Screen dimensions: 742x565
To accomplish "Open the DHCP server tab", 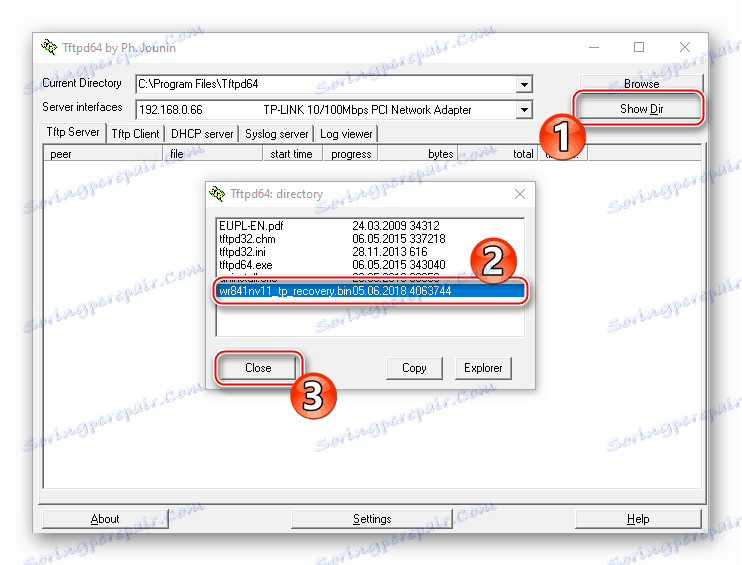I will click(202, 134).
